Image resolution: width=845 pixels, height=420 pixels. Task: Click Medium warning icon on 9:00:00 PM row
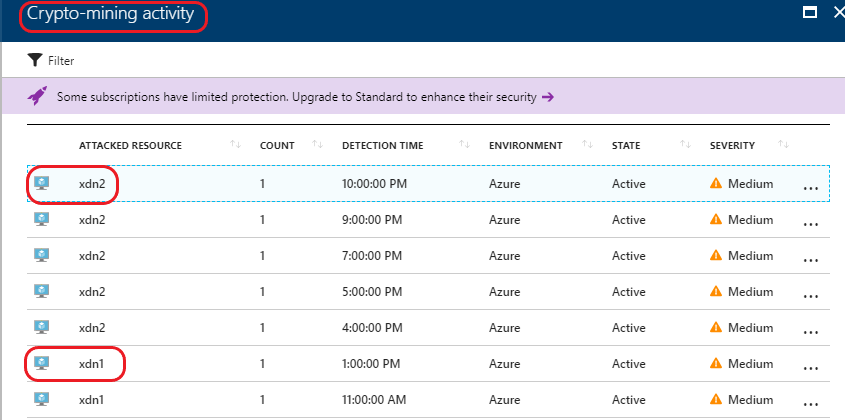coord(716,219)
